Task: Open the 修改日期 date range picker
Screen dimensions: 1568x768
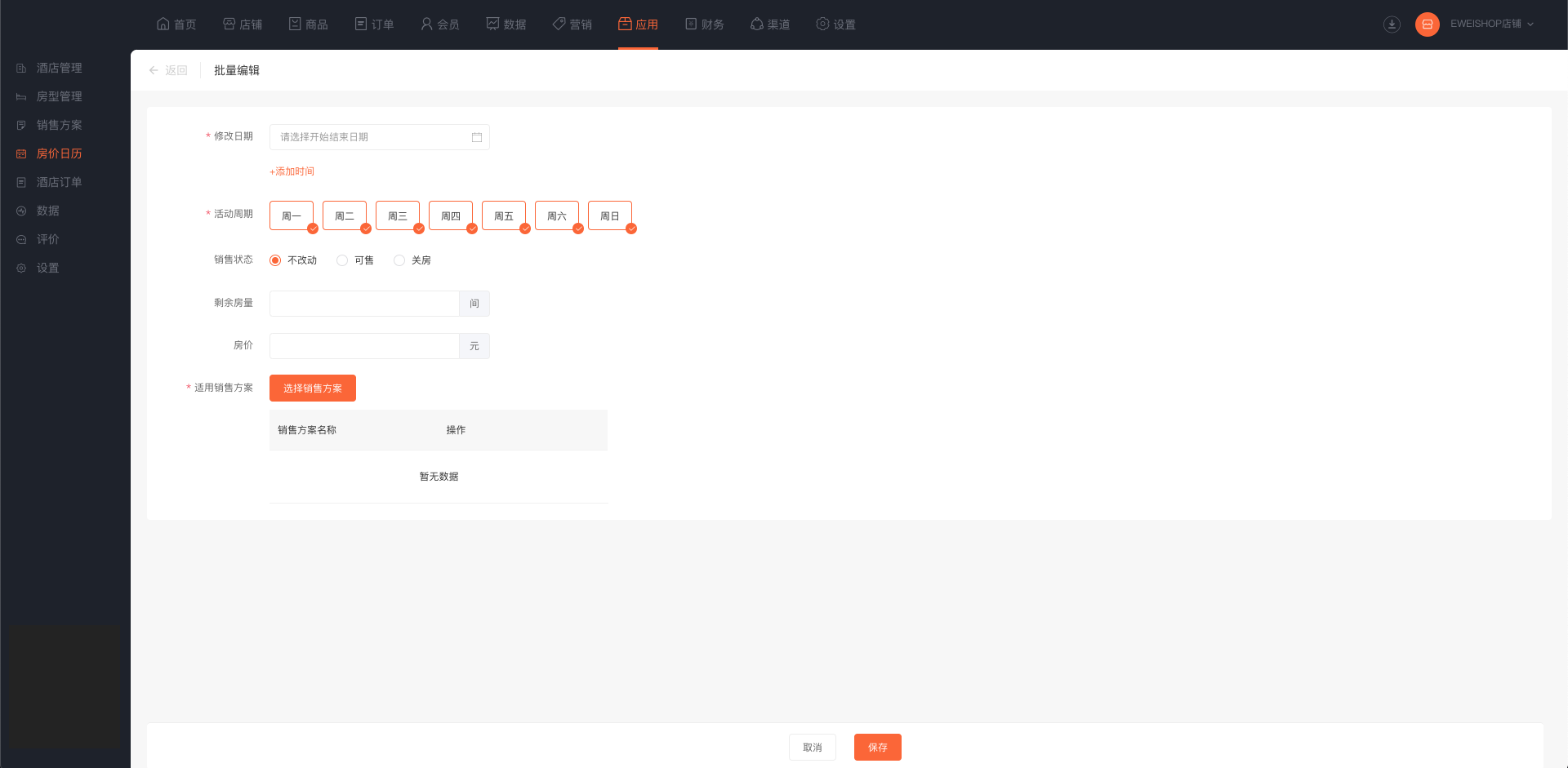Action: tap(380, 137)
